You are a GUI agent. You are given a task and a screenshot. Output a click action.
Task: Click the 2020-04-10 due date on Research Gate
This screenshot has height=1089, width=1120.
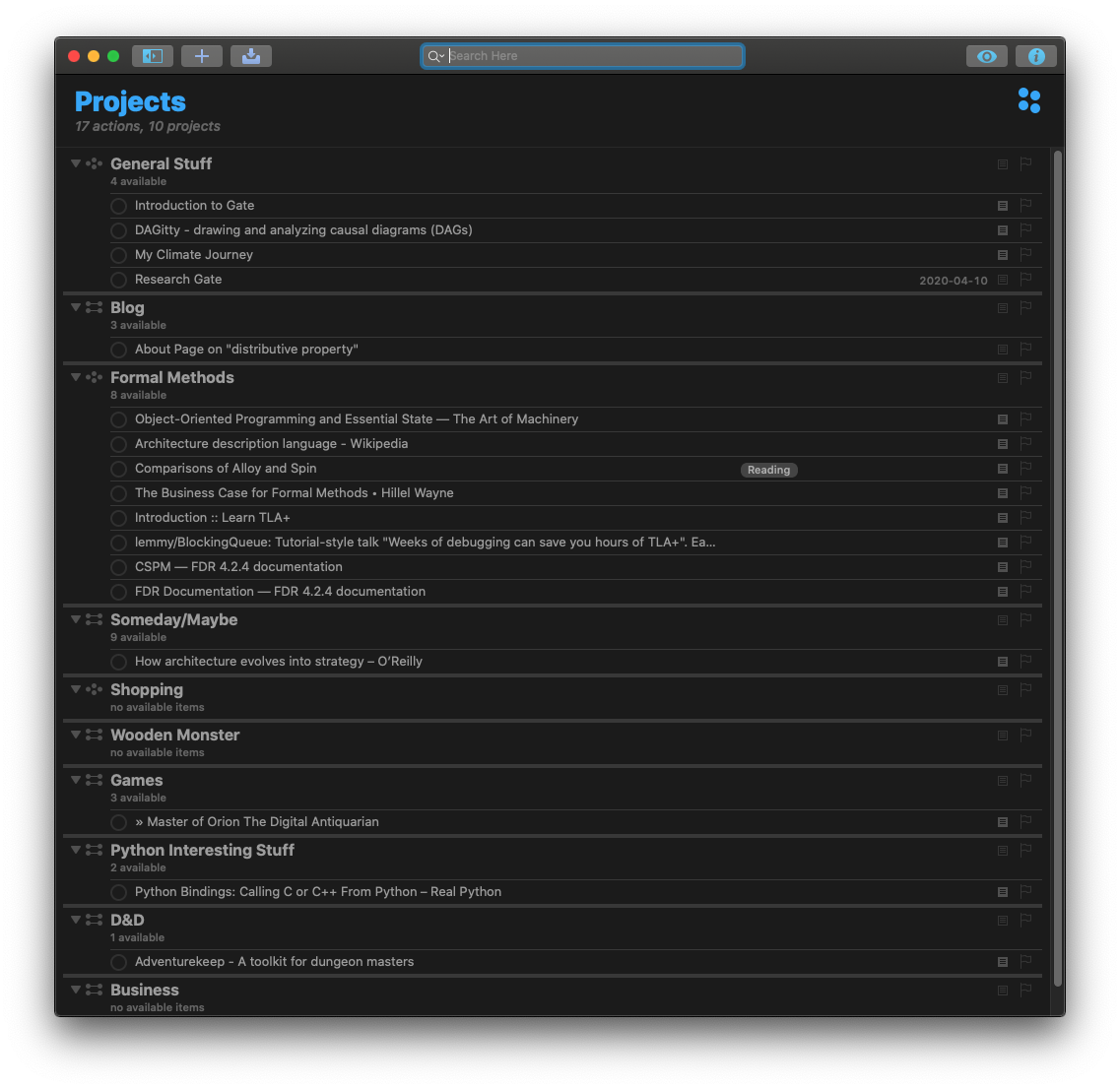954,280
